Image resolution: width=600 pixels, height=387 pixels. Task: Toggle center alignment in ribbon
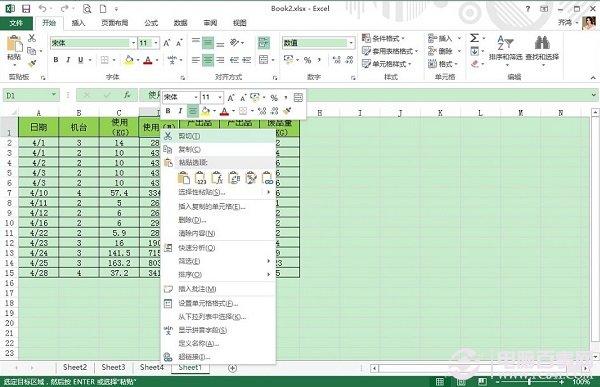pyautogui.click(x=208, y=60)
